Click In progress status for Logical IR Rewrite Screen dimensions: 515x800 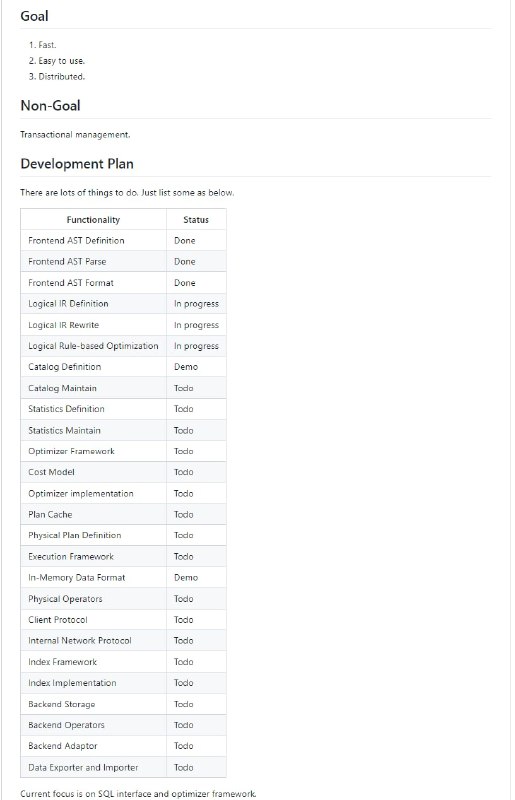[x=196, y=325]
